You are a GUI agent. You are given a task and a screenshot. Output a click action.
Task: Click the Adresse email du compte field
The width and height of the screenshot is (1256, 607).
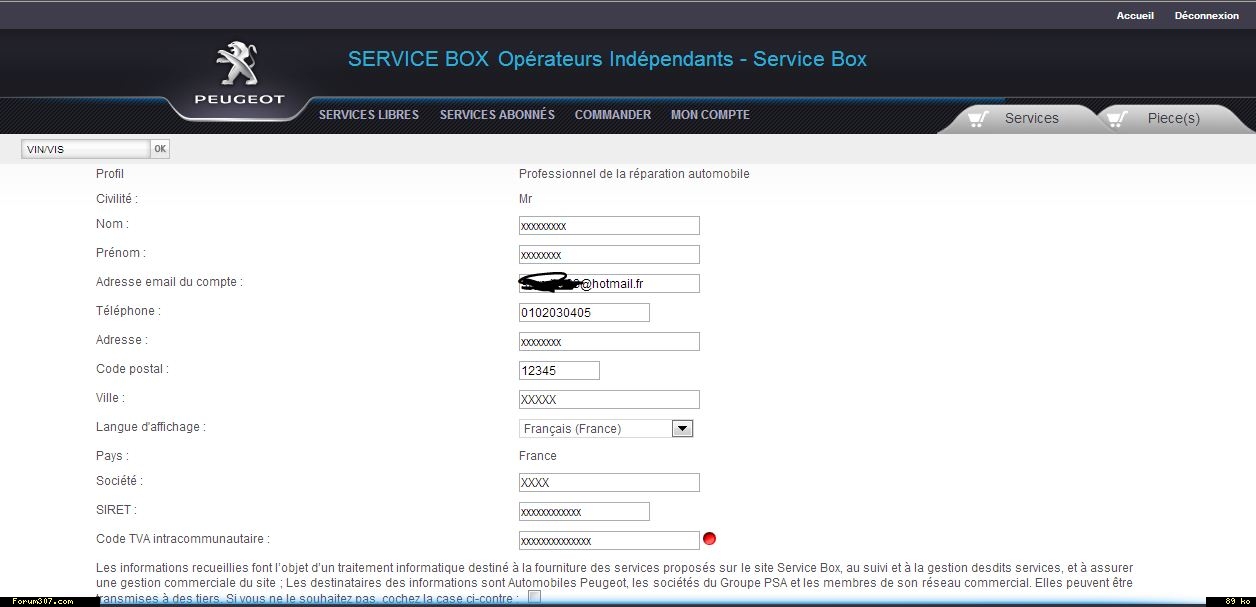click(x=609, y=284)
